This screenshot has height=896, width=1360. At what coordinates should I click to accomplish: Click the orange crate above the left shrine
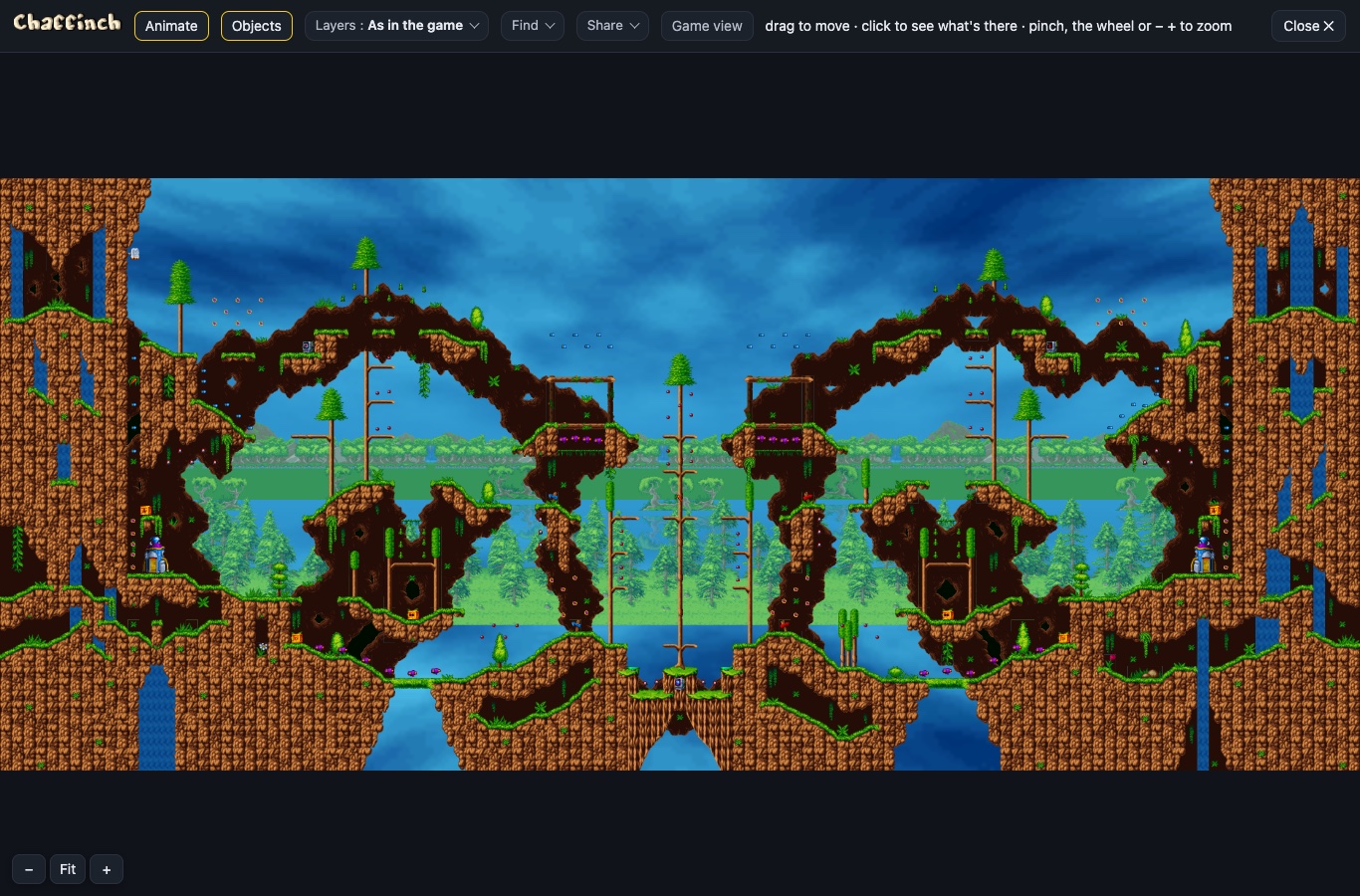[x=145, y=511]
